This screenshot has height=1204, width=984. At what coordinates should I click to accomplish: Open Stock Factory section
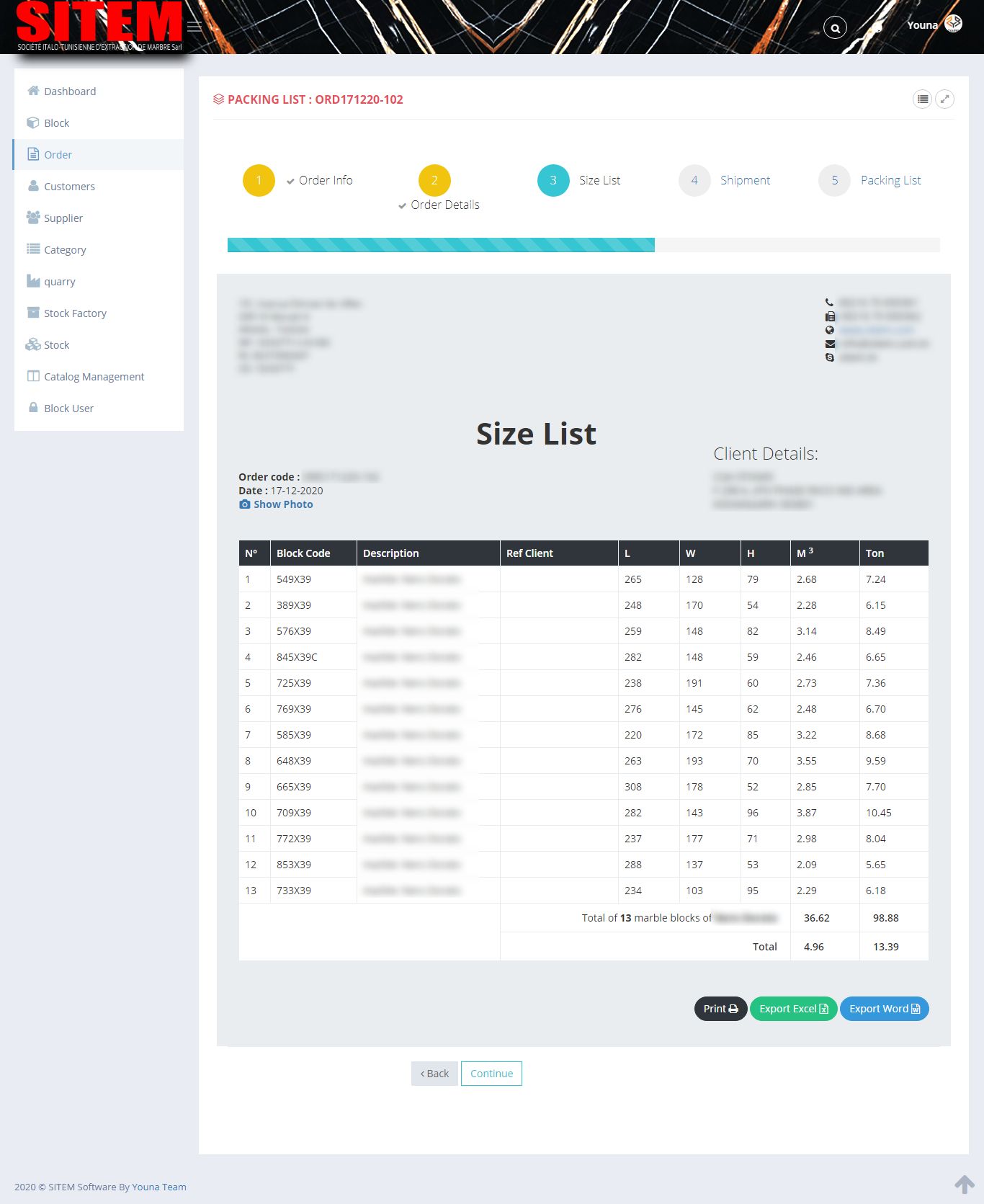75,313
